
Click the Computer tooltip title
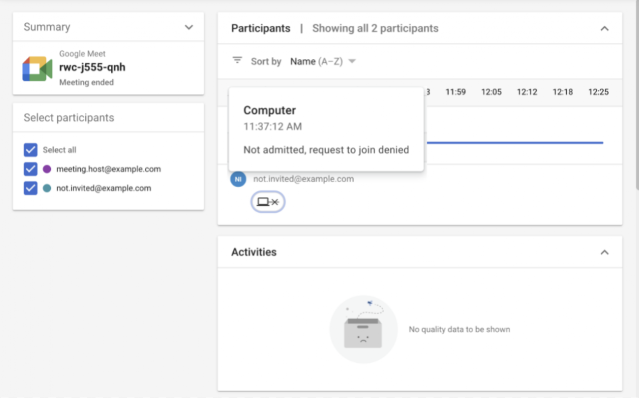(x=269, y=110)
